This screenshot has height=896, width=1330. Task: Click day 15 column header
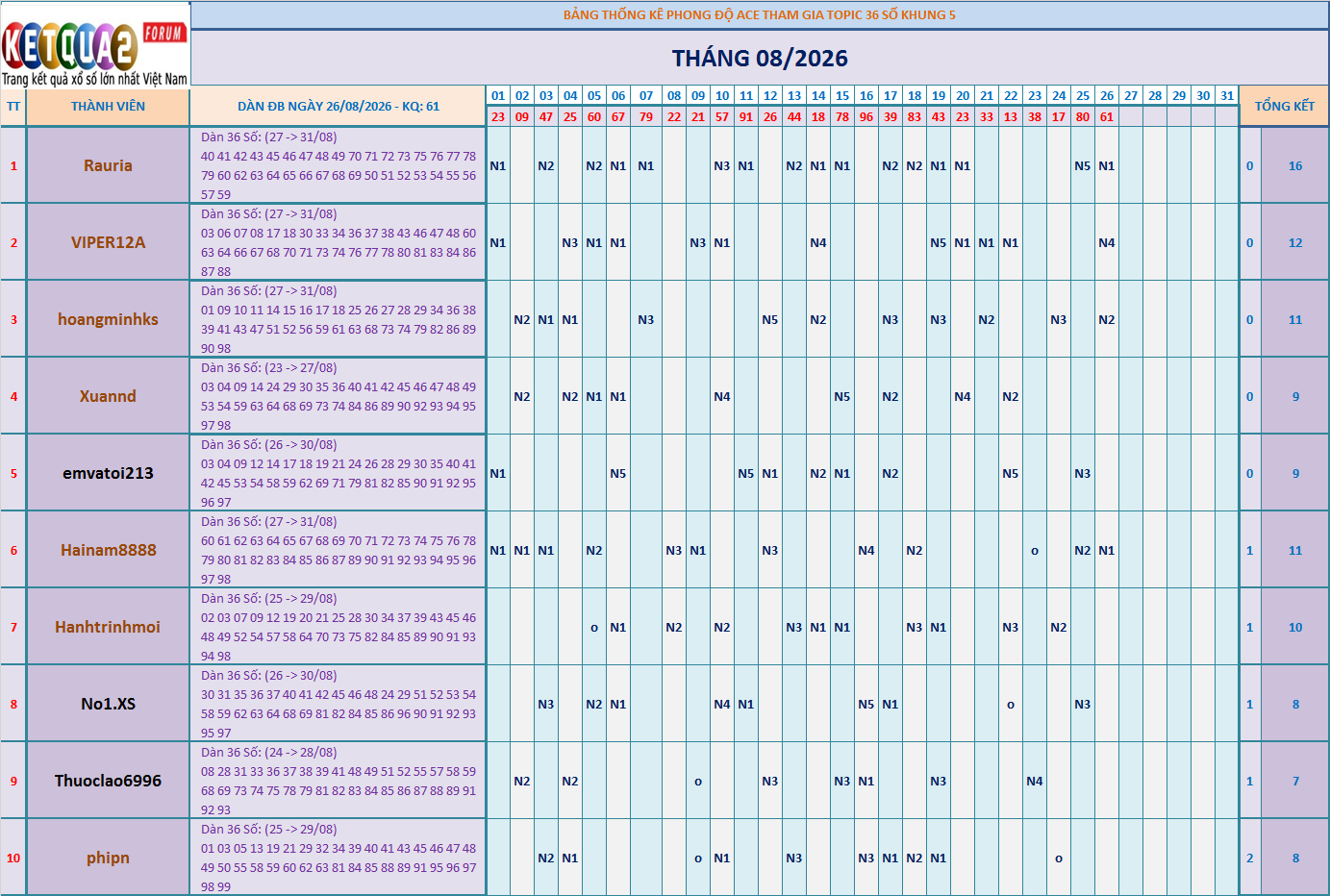[x=842, y=95]
